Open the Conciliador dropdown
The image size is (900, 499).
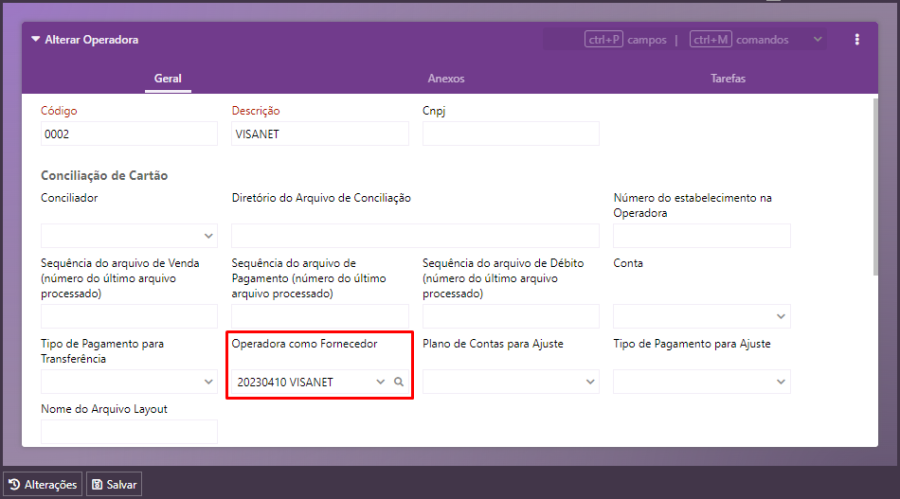[129, 236]
